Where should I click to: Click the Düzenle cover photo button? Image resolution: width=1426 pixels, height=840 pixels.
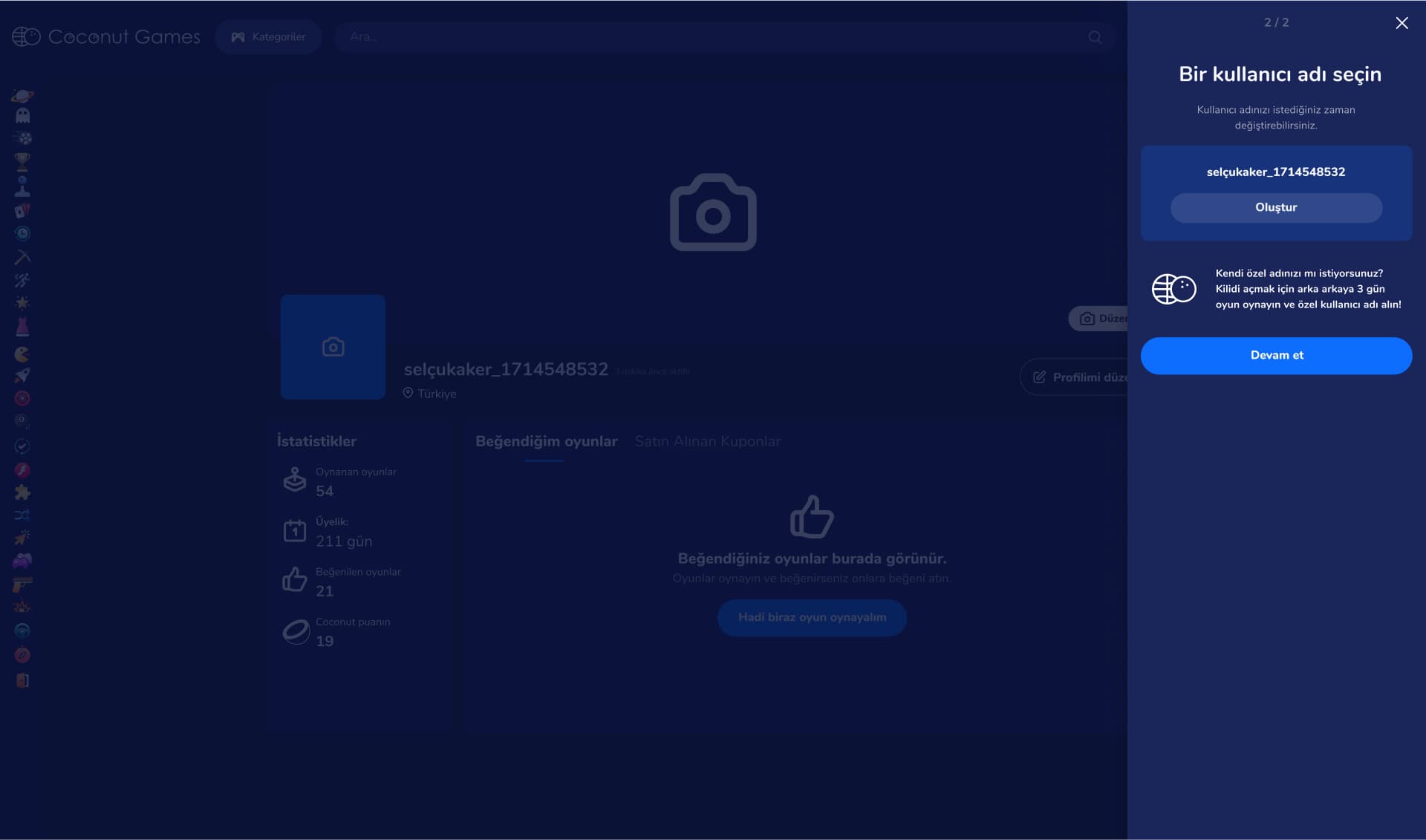1098,319
